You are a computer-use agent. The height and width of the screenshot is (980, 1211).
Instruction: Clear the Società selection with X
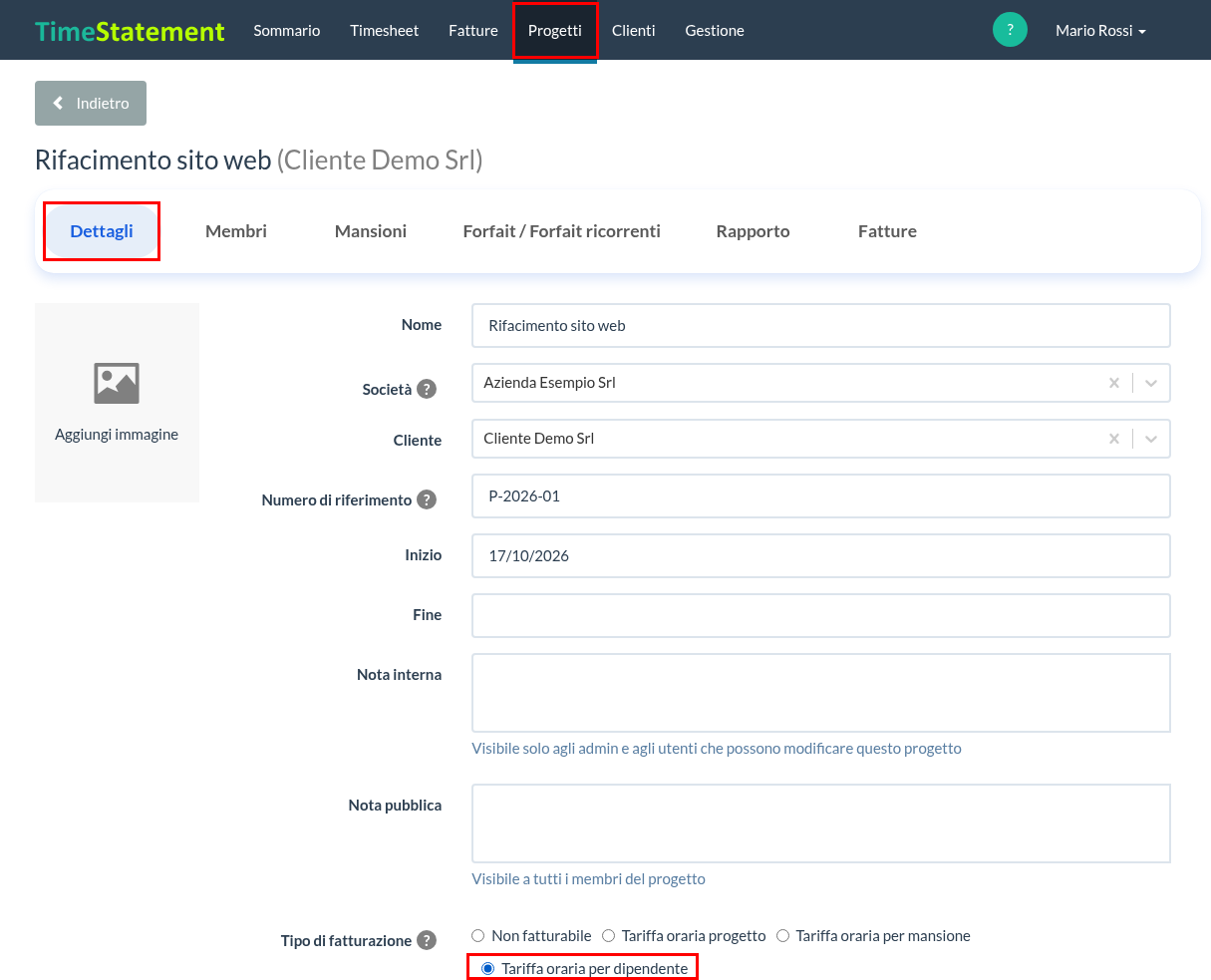tap(1114, 383)
